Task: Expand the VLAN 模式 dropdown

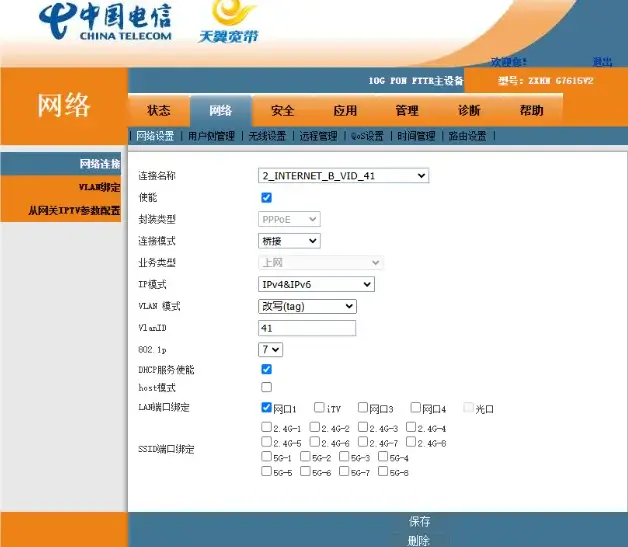Action: [307, 306]
